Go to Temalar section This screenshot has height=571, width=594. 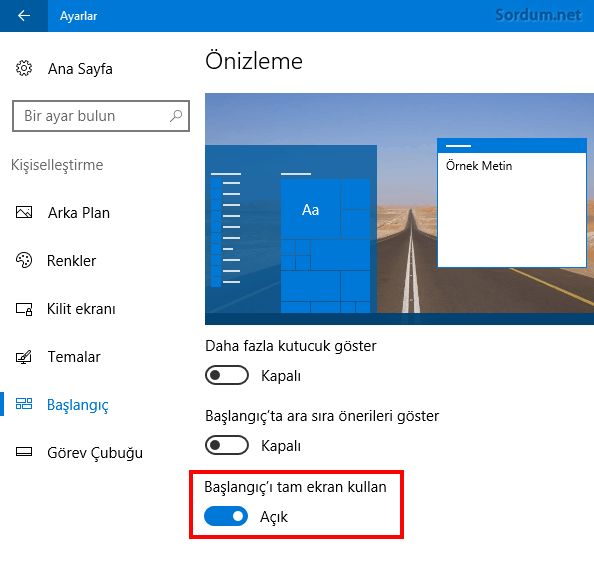point(73,357)
